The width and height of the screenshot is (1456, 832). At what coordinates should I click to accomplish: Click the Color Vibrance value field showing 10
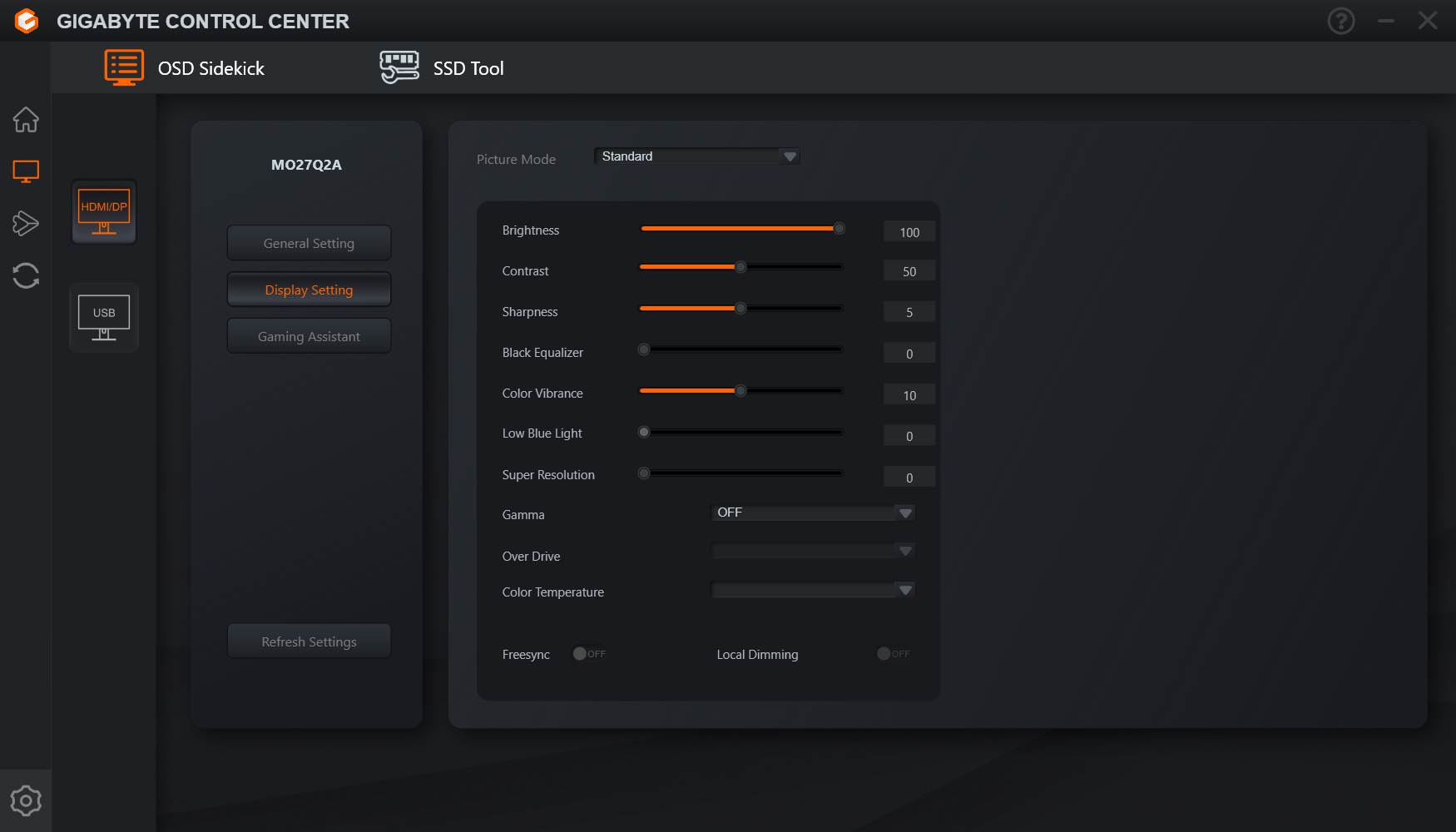coord(909,394)
